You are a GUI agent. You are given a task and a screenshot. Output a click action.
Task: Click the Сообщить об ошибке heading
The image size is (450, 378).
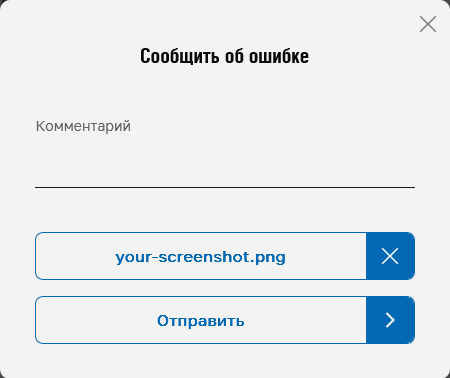[224, 56]
